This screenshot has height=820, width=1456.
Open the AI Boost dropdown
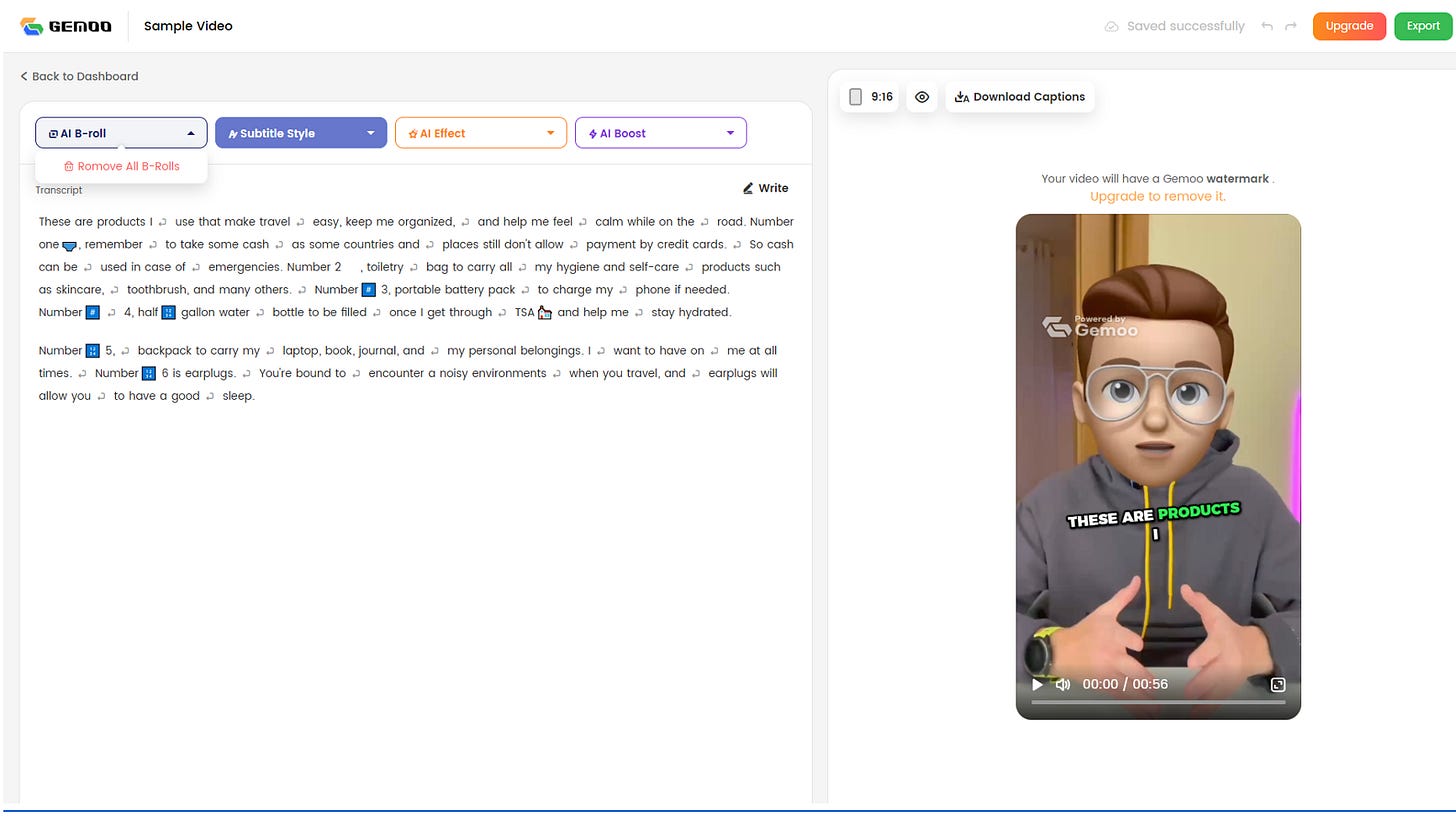tap(661, 133)
